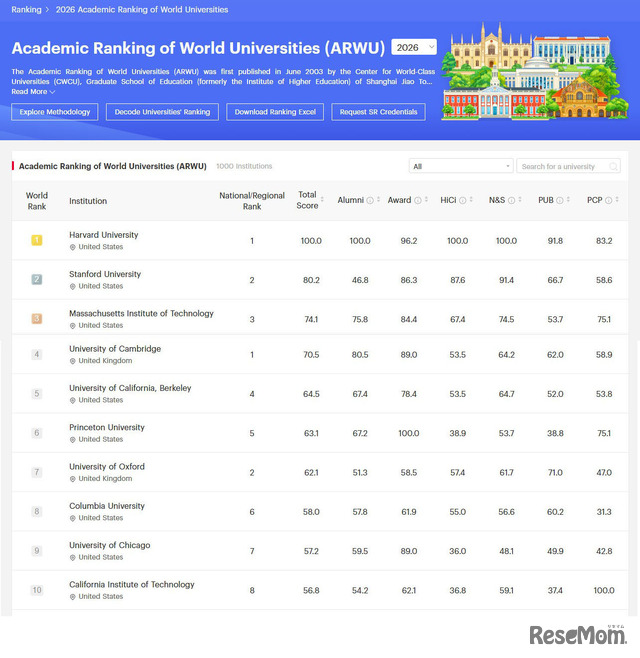This screenshot has width=640, height=658.
Task: Follow the Ranking breadcrumb link
Action: tap(26, 10)
